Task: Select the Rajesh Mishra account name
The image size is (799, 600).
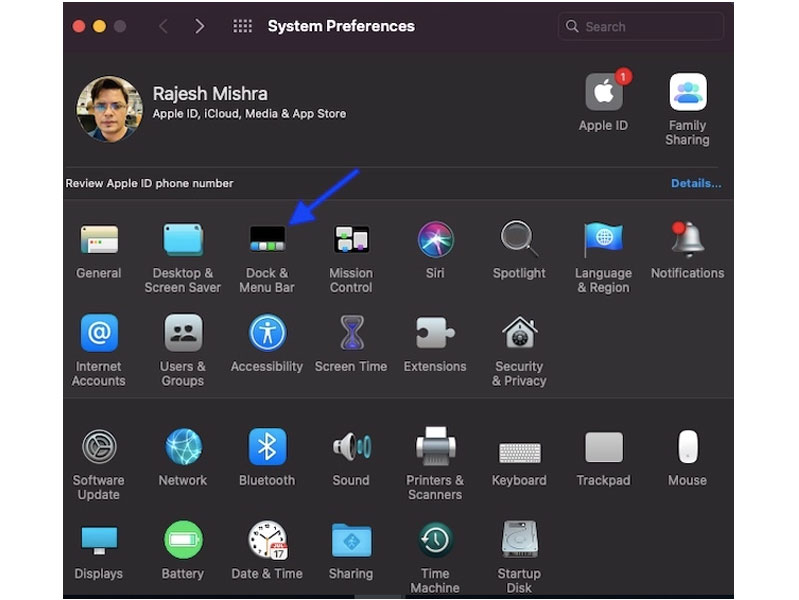Action: (210, 94)
